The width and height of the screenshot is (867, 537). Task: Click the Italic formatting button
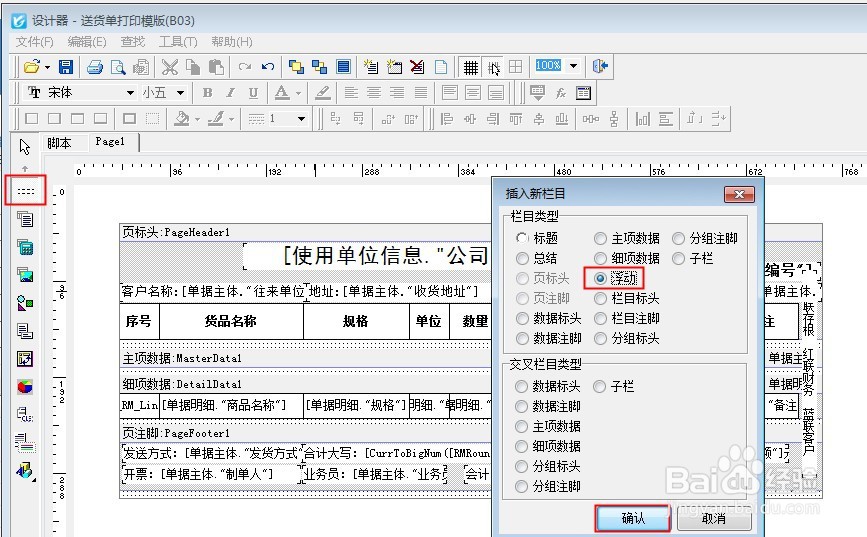[x=230, y=93]
